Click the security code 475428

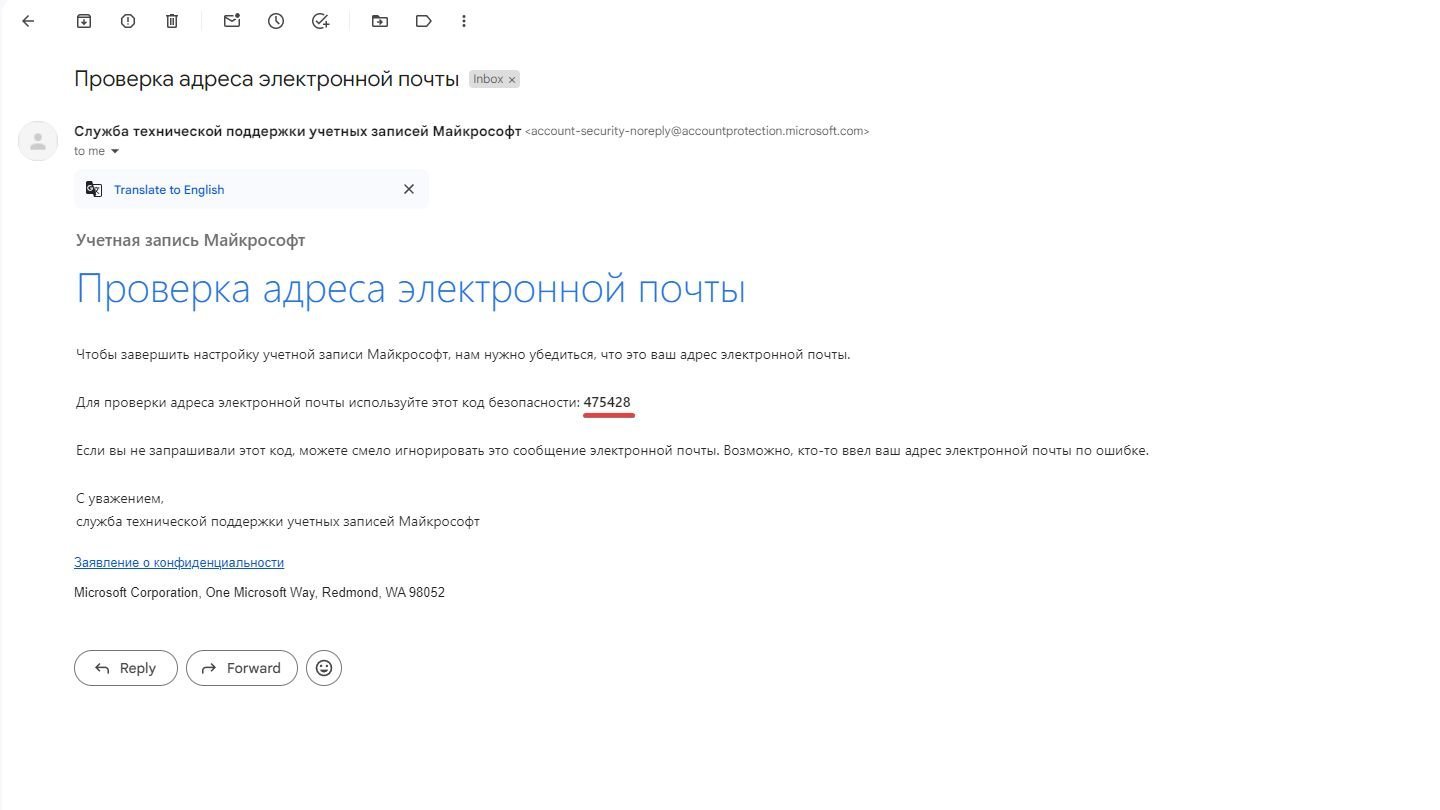pyautogui.click(x=607, y=402)
